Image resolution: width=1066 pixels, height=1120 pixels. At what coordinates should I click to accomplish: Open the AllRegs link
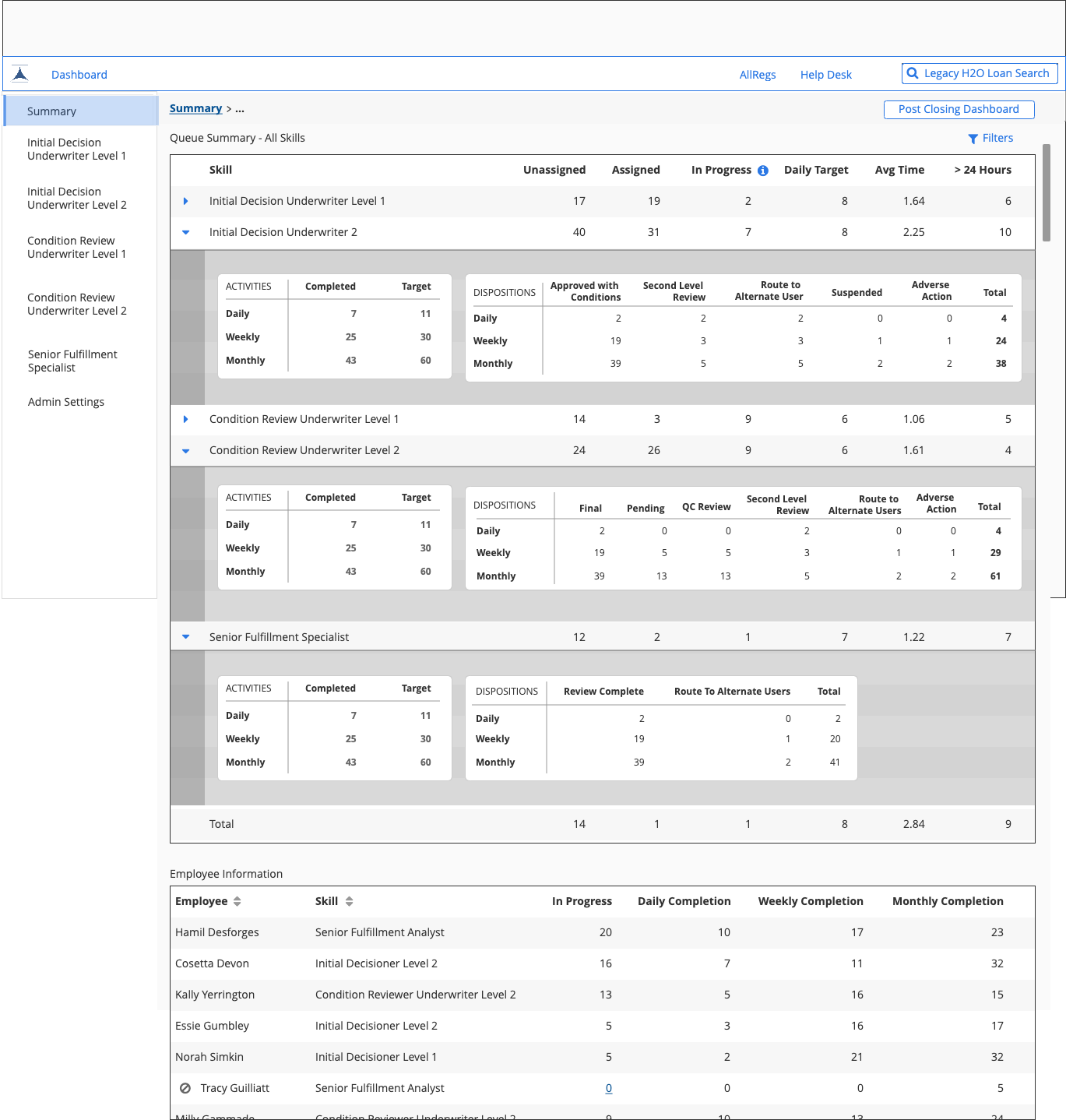pos(757,75)
